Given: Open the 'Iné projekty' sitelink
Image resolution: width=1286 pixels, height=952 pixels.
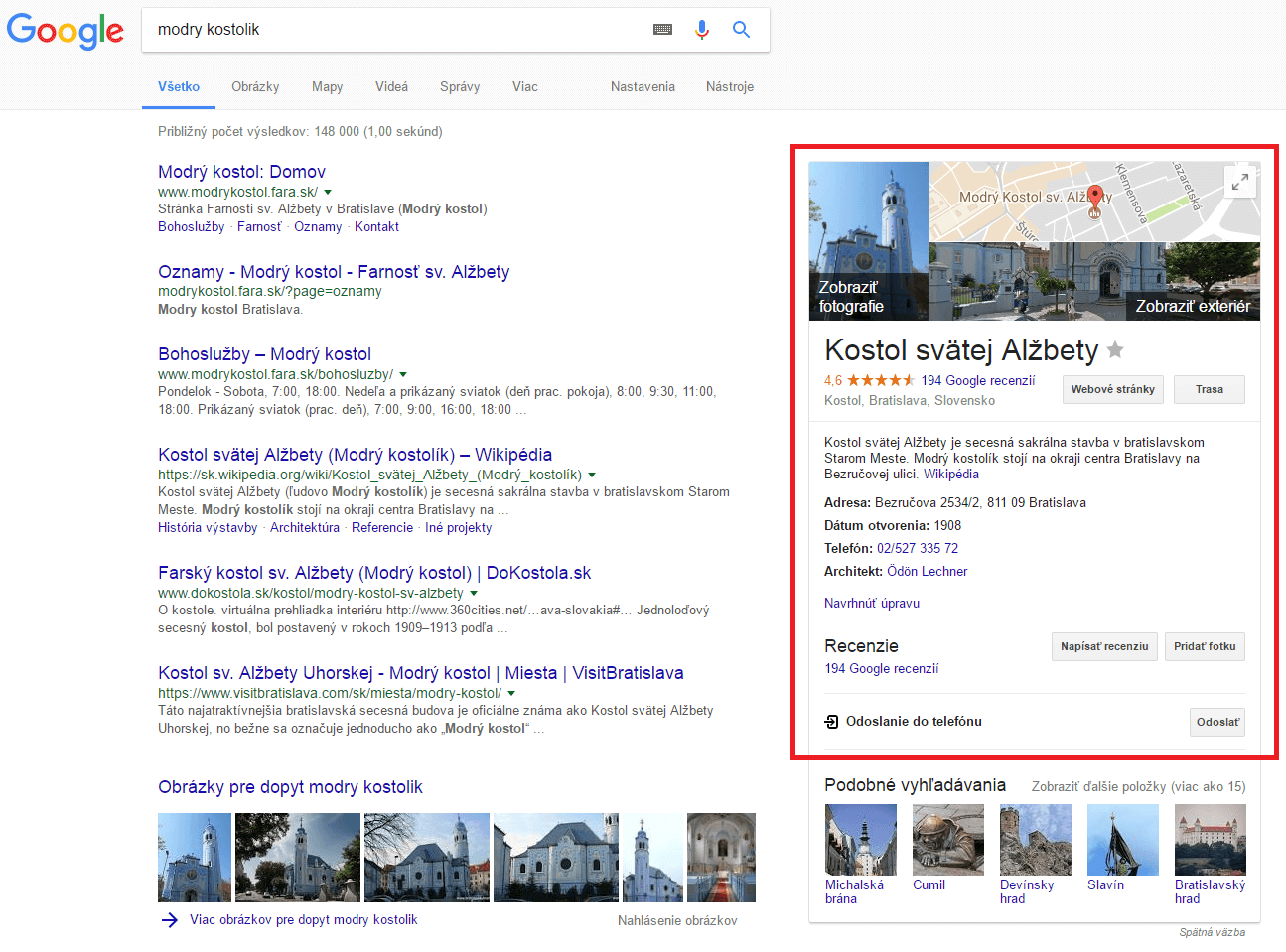Looking at the screenshot, I should pos(459,528).
